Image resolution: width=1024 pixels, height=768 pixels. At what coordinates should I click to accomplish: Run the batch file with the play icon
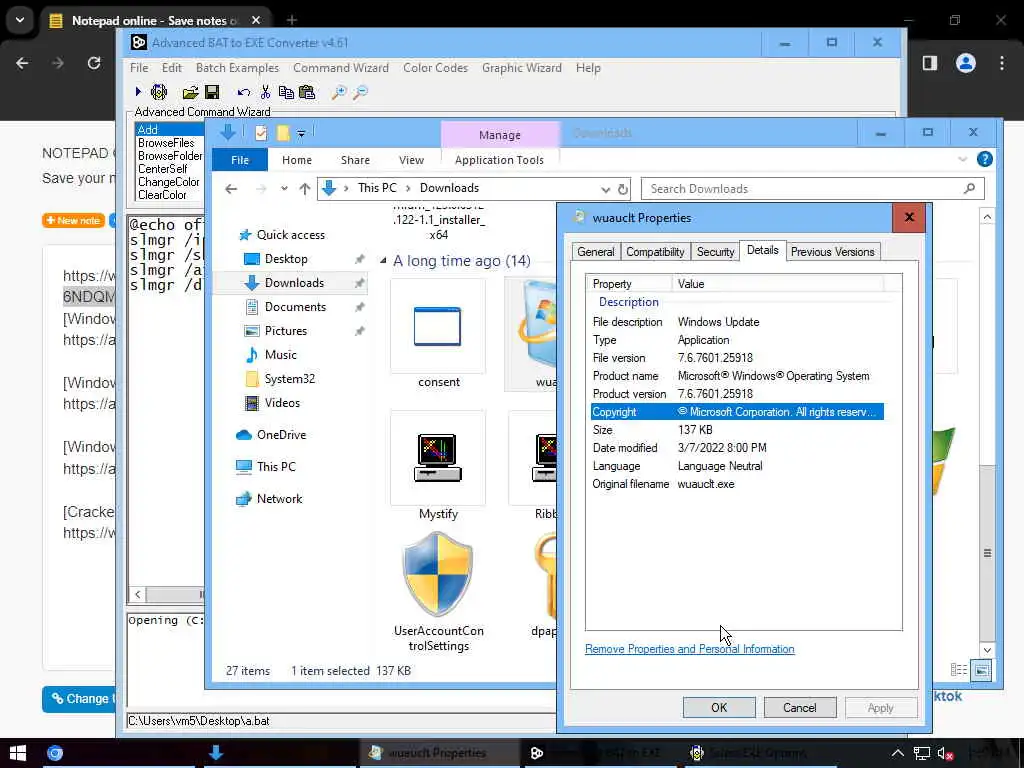click(x=138, y=92)
